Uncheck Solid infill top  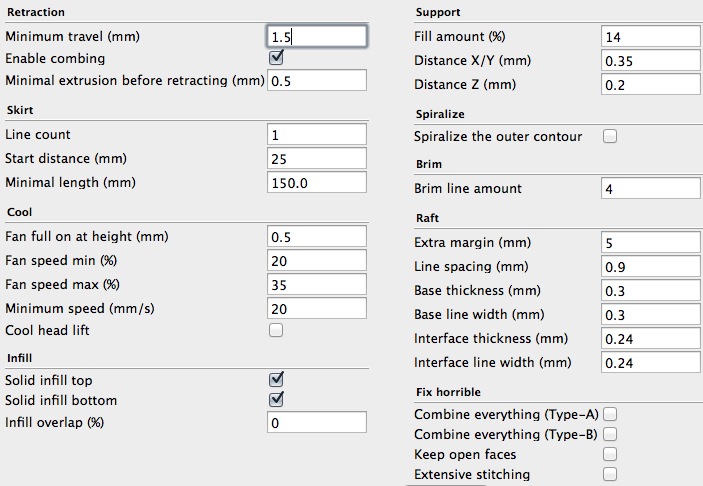click(x=276, y=380)
